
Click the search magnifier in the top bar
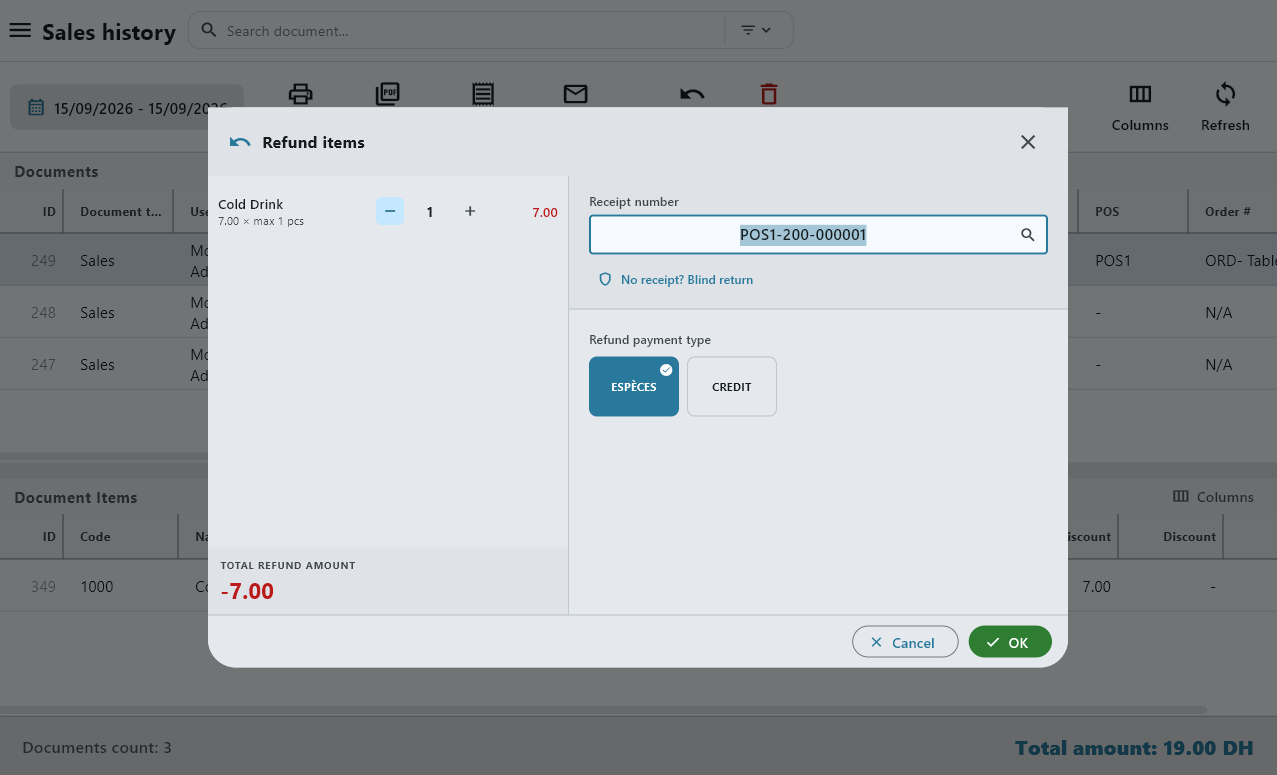tap(209, 30)
